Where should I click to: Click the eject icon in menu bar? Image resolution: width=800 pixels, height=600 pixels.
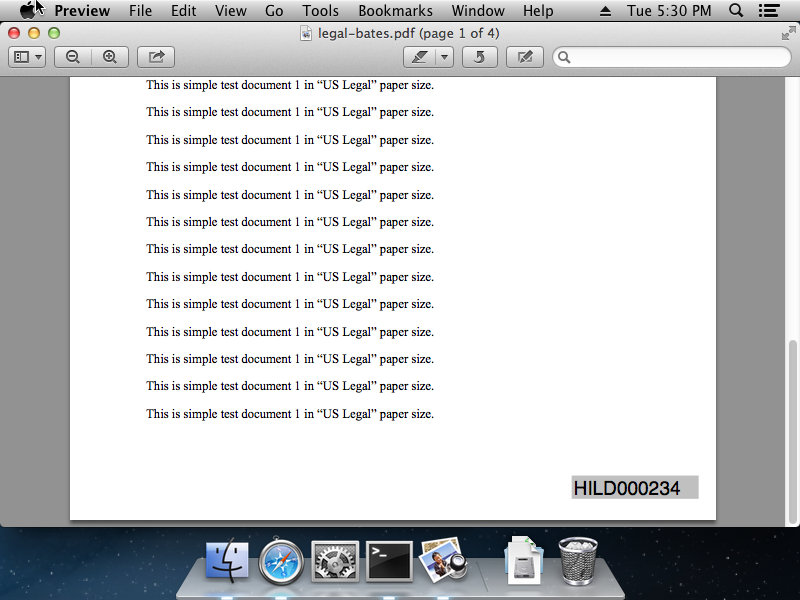pos(605,11)
